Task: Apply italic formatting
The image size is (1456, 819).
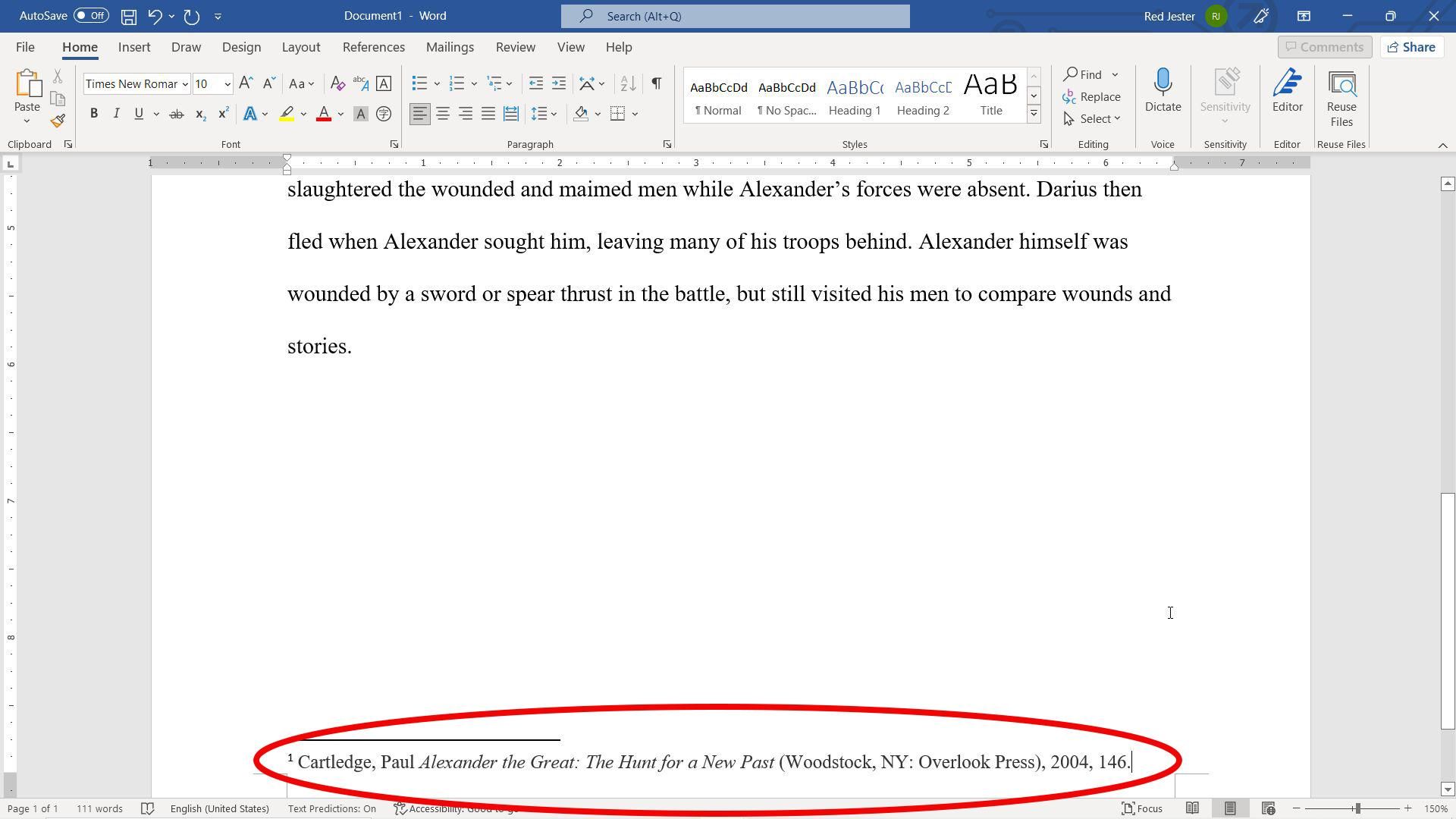Action: (116, 113)
